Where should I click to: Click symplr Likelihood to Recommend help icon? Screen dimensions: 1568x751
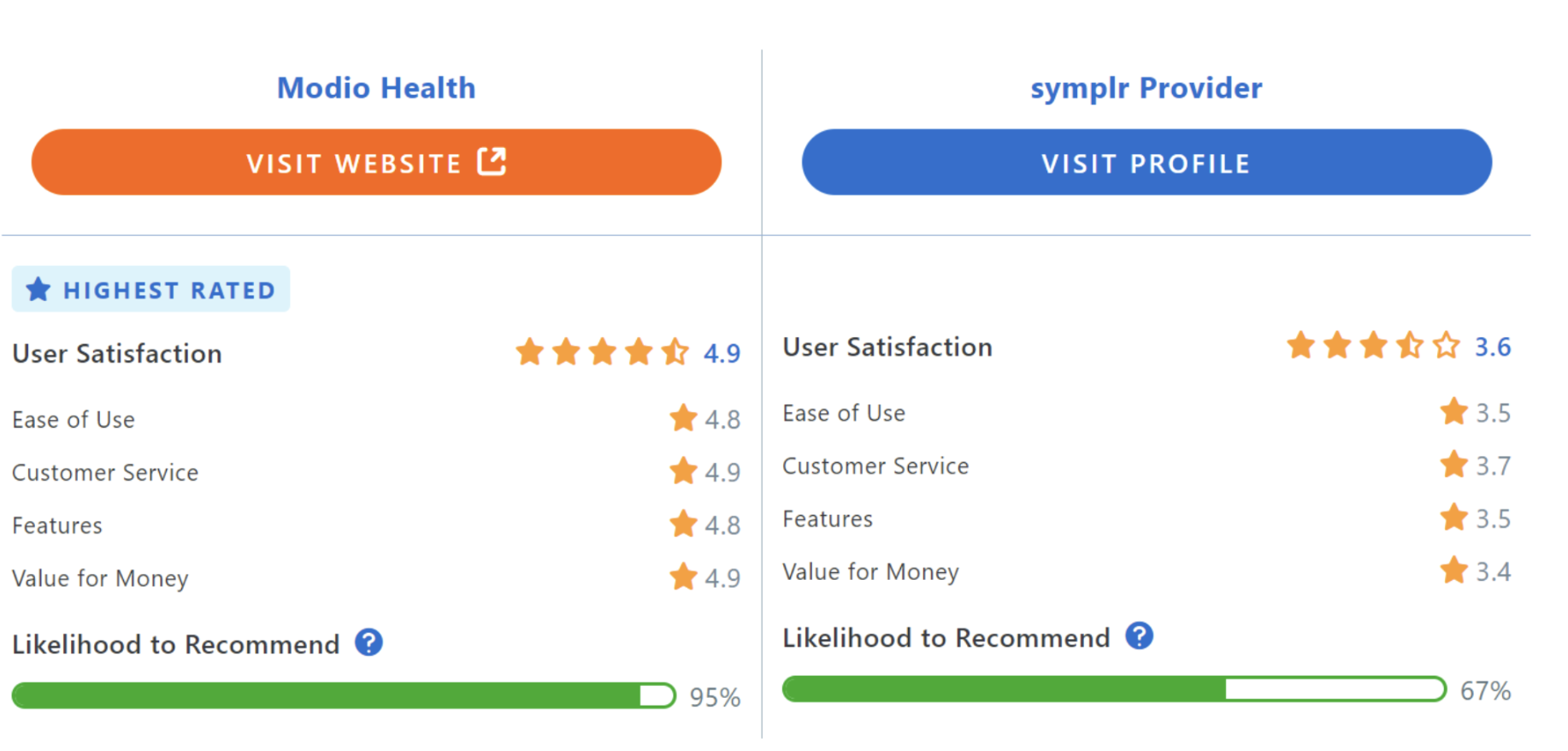coord(1139,636)
